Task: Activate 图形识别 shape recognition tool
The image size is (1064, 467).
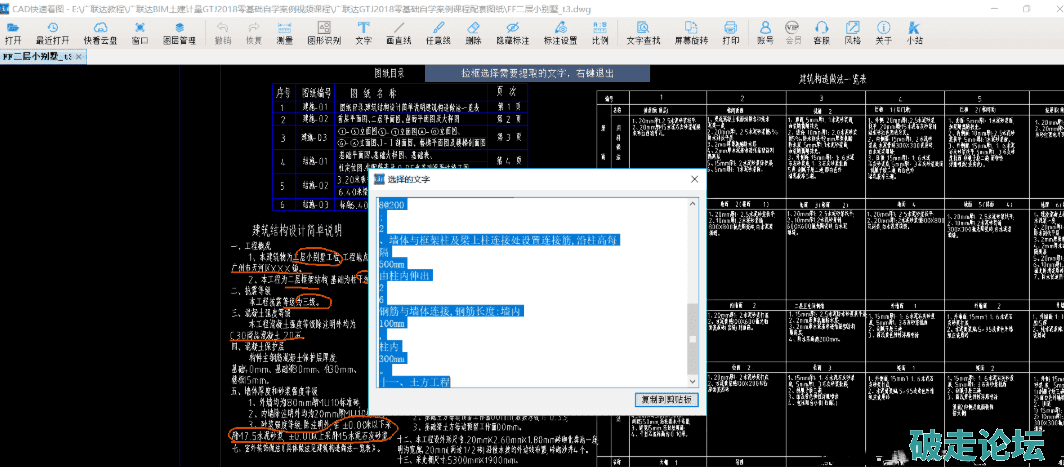Action: coord(323,30)
